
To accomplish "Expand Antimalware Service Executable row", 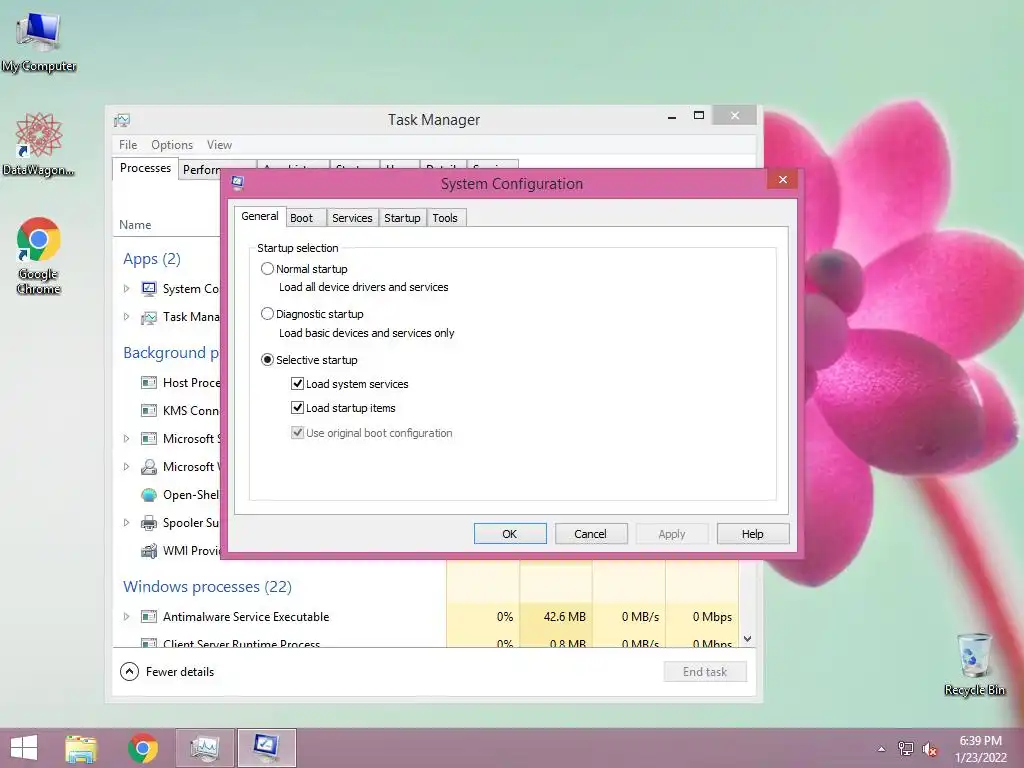I will click(x=127, y=616).
